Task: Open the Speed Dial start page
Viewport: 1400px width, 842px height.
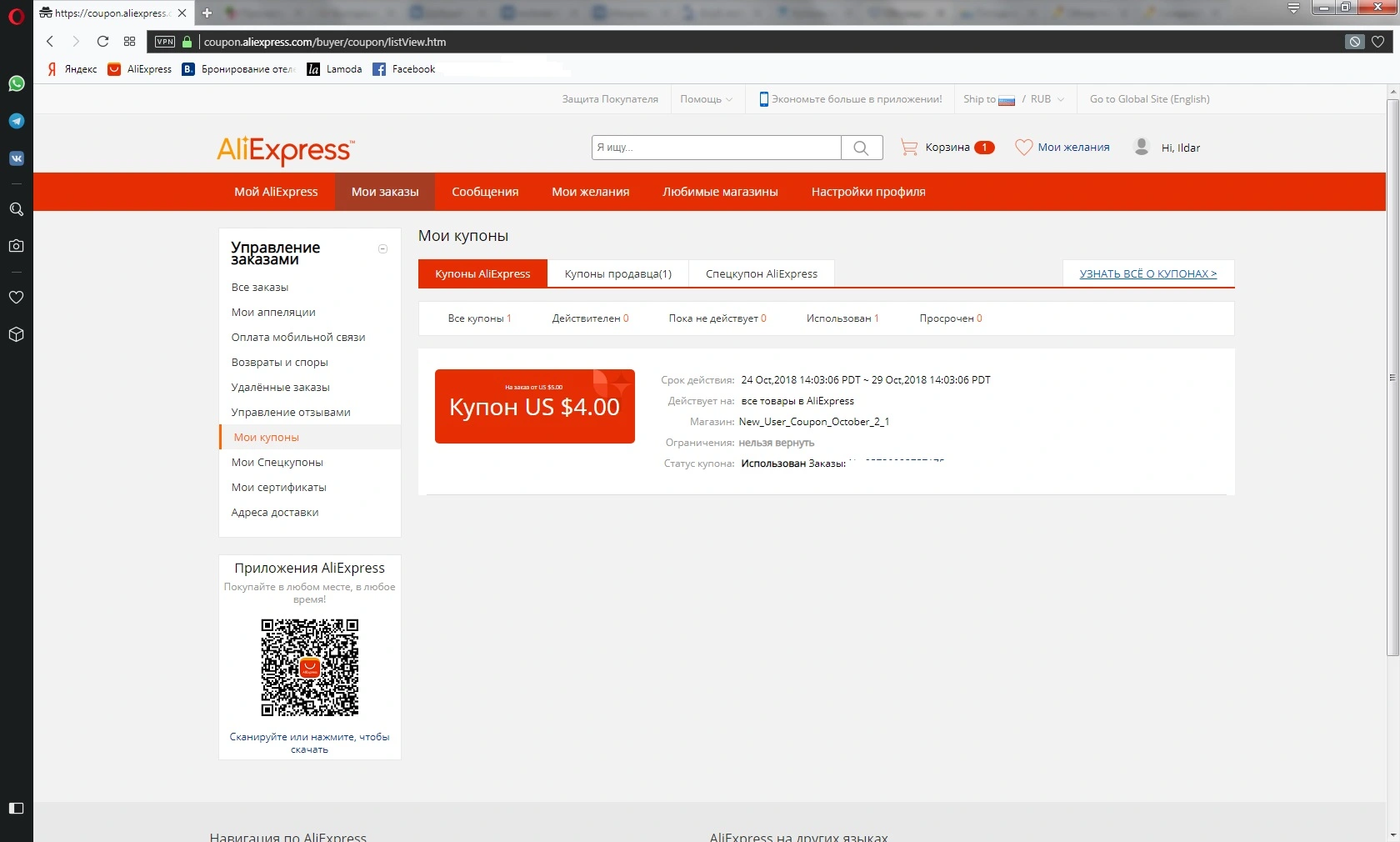Action: coord(129,42)
